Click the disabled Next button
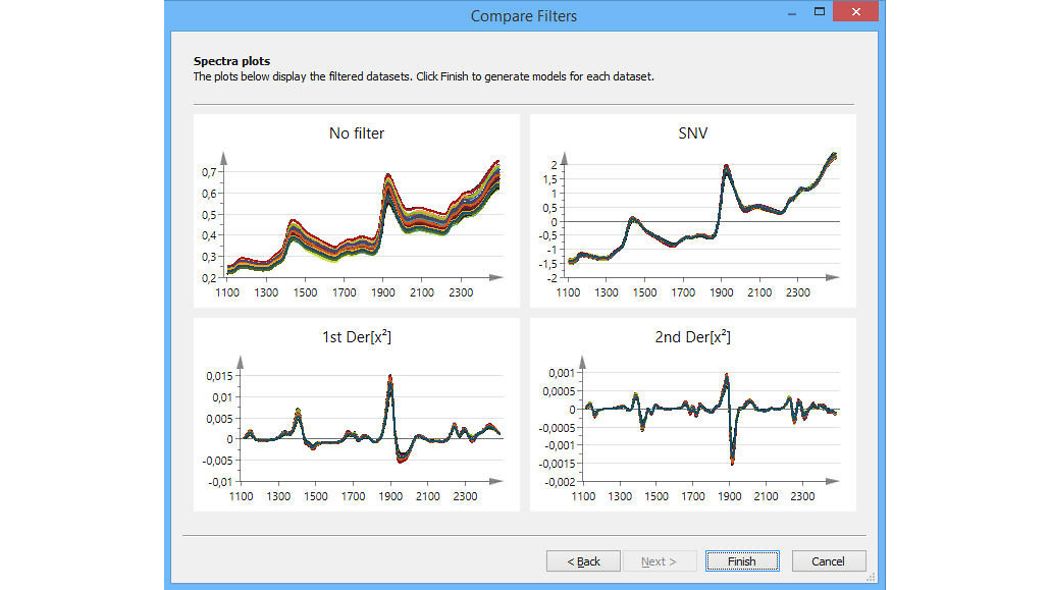 [x=661, y=561]
